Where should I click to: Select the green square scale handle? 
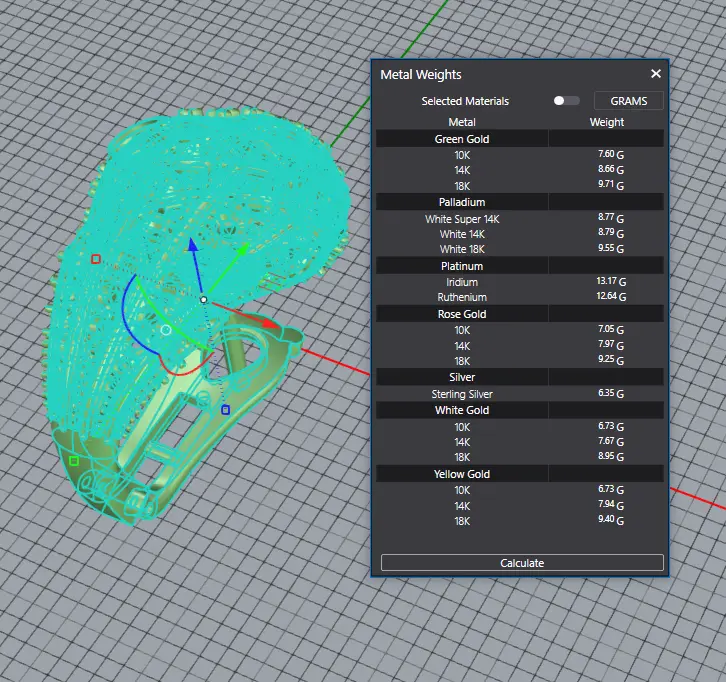point(74,461)
